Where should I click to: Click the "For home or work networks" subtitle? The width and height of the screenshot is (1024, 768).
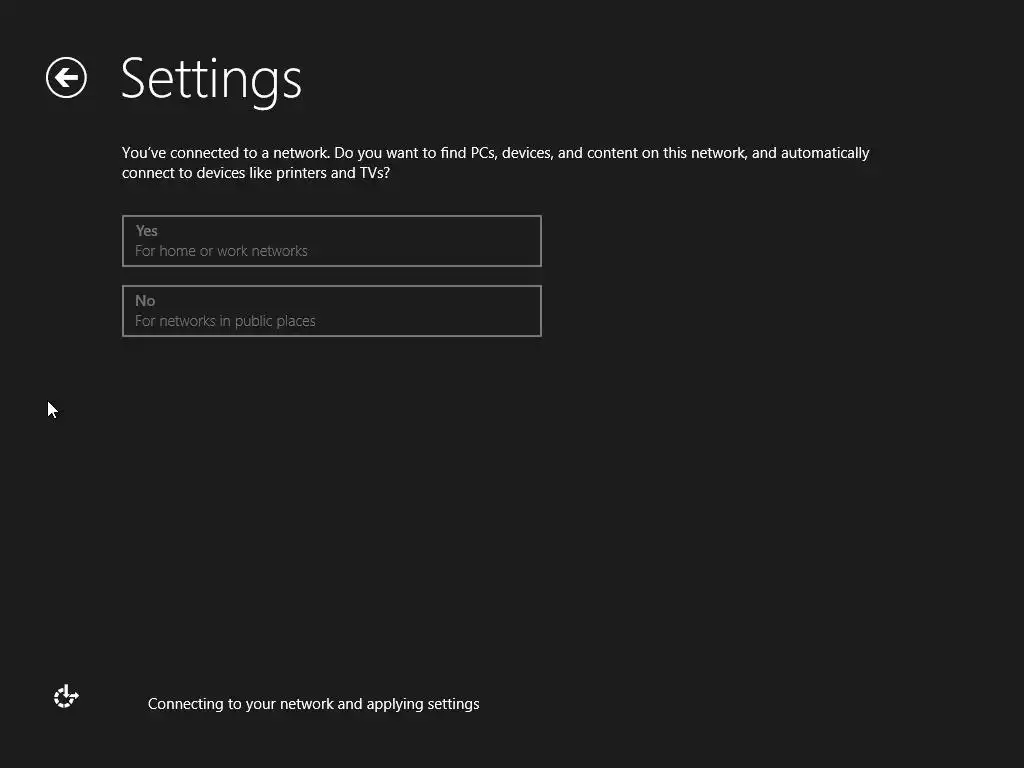221,251
